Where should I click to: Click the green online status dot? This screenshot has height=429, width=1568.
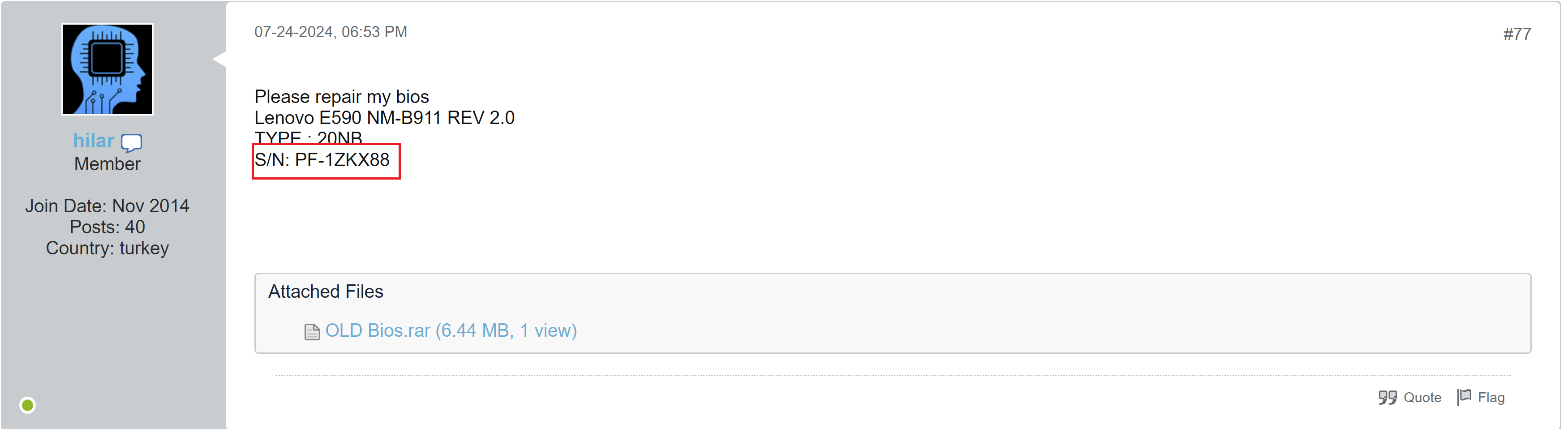click(27, 405)
